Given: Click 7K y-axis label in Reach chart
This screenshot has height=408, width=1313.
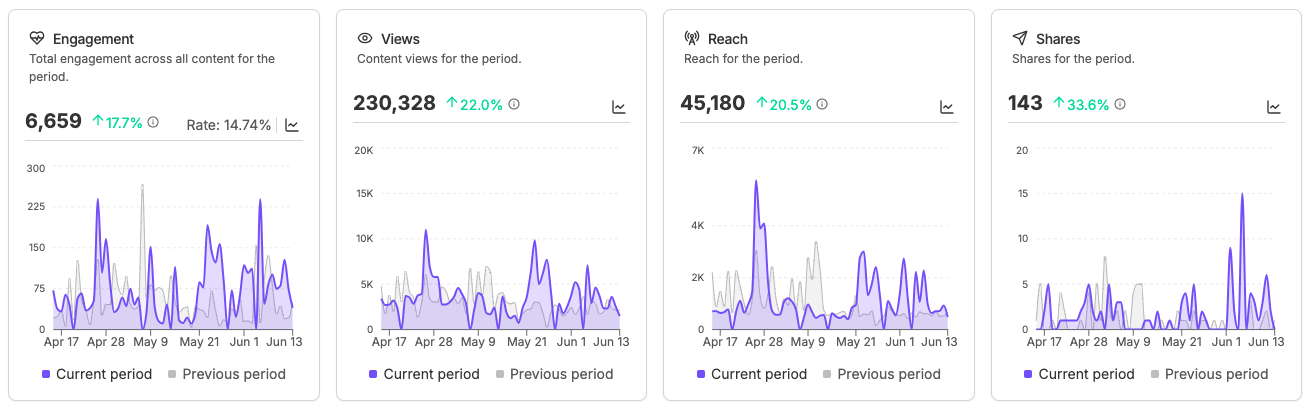Looking at the screenshot, I should point(697,150).
